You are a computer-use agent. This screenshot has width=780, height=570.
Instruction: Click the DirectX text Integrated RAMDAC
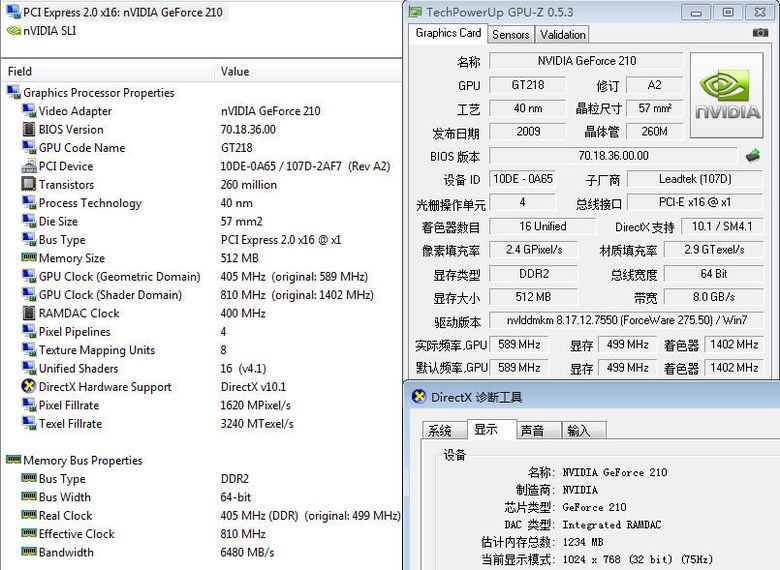(x=612, y=525)
